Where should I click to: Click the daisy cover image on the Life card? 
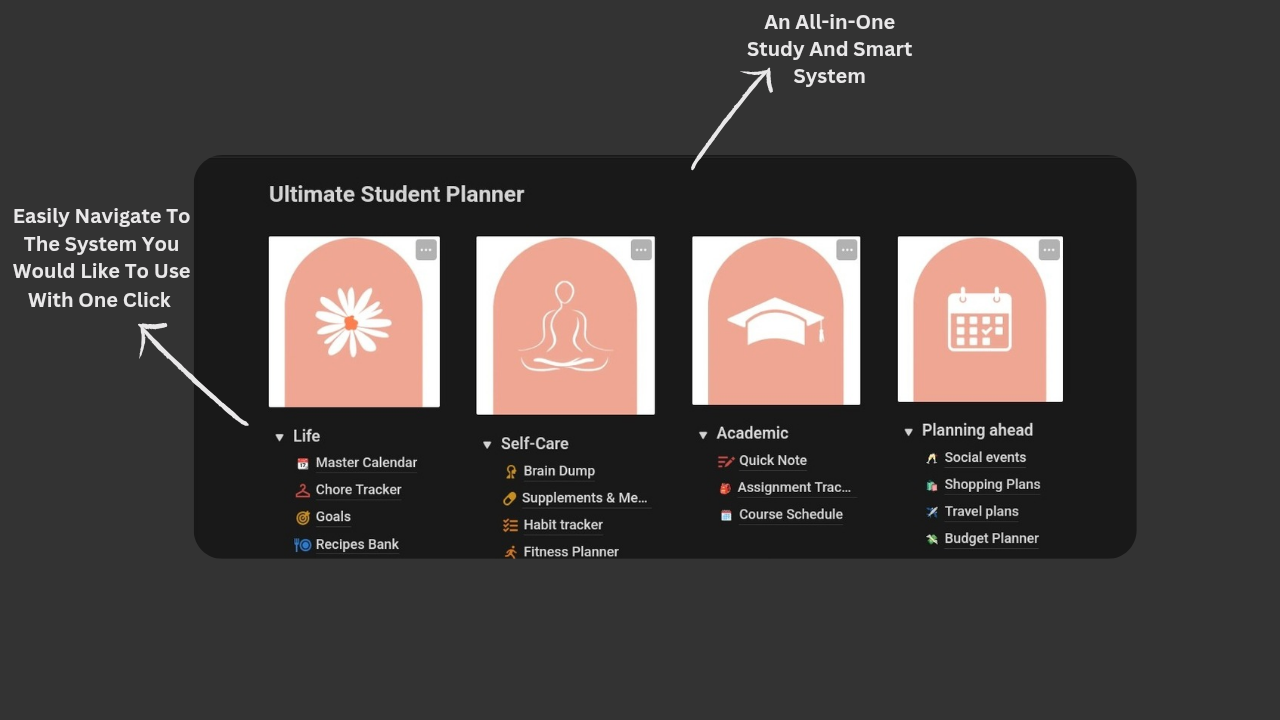[x=354, y=320]
